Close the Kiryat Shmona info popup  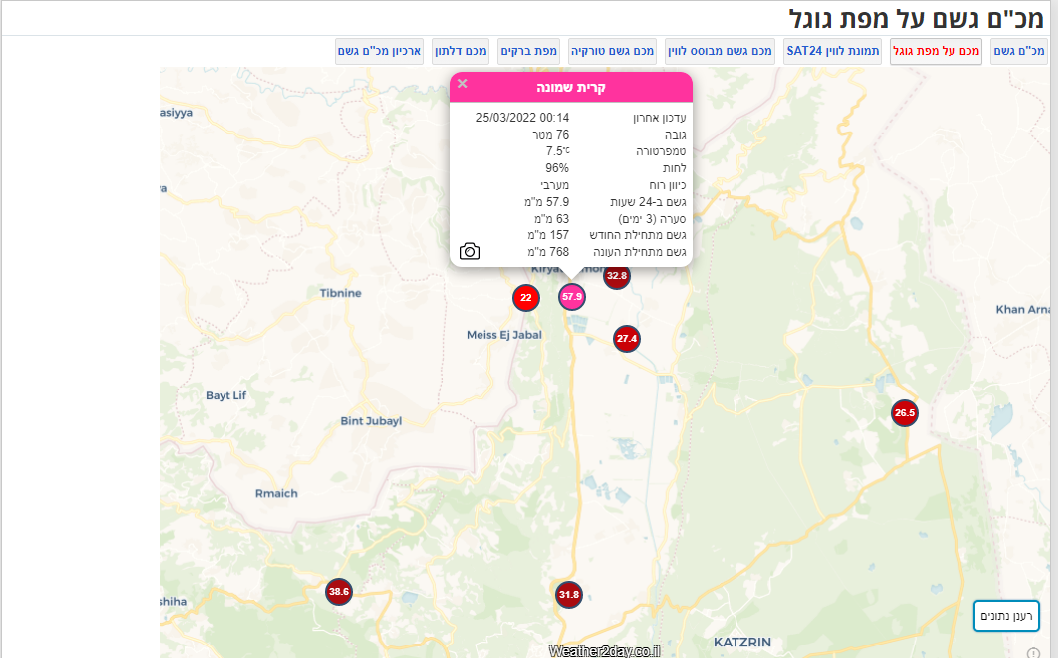462,84
